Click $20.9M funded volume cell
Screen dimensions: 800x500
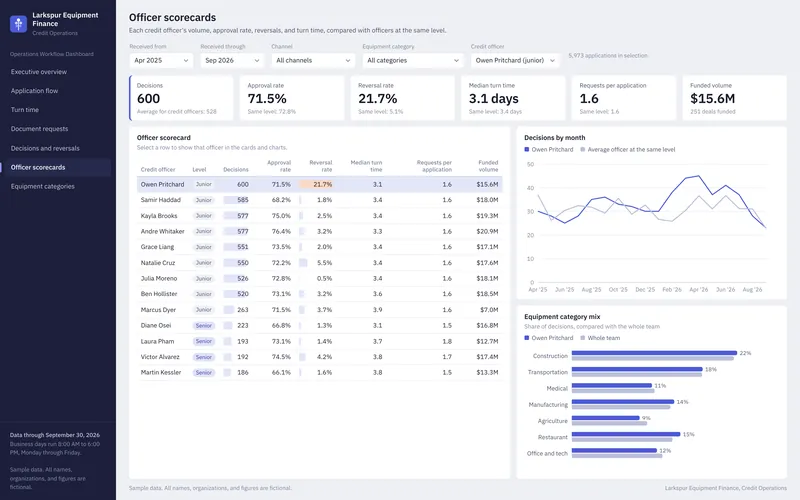(x=487, y=231)
